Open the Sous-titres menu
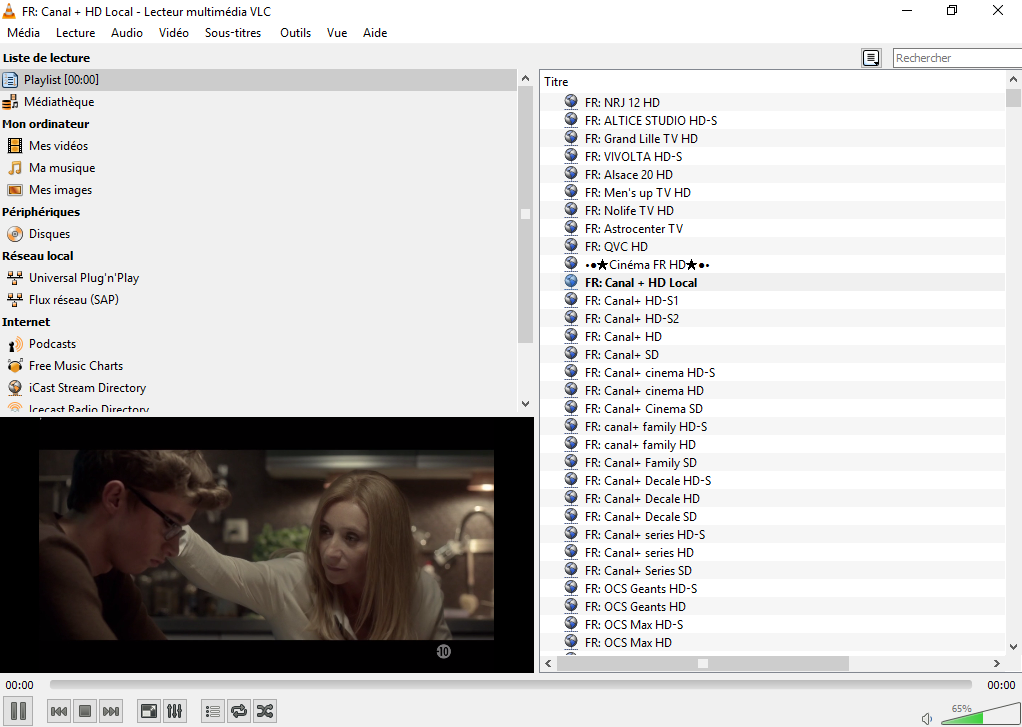 (233, 32)
